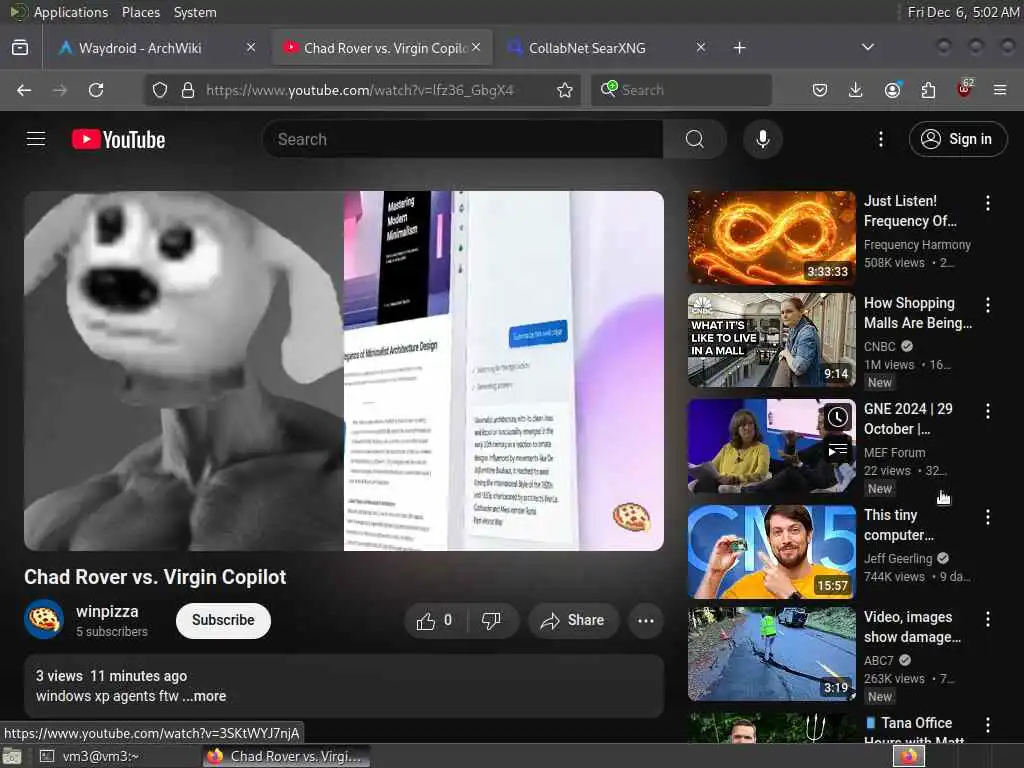
Task: Open options menu for Just Listen! video
Action: [x=987, y=203]
